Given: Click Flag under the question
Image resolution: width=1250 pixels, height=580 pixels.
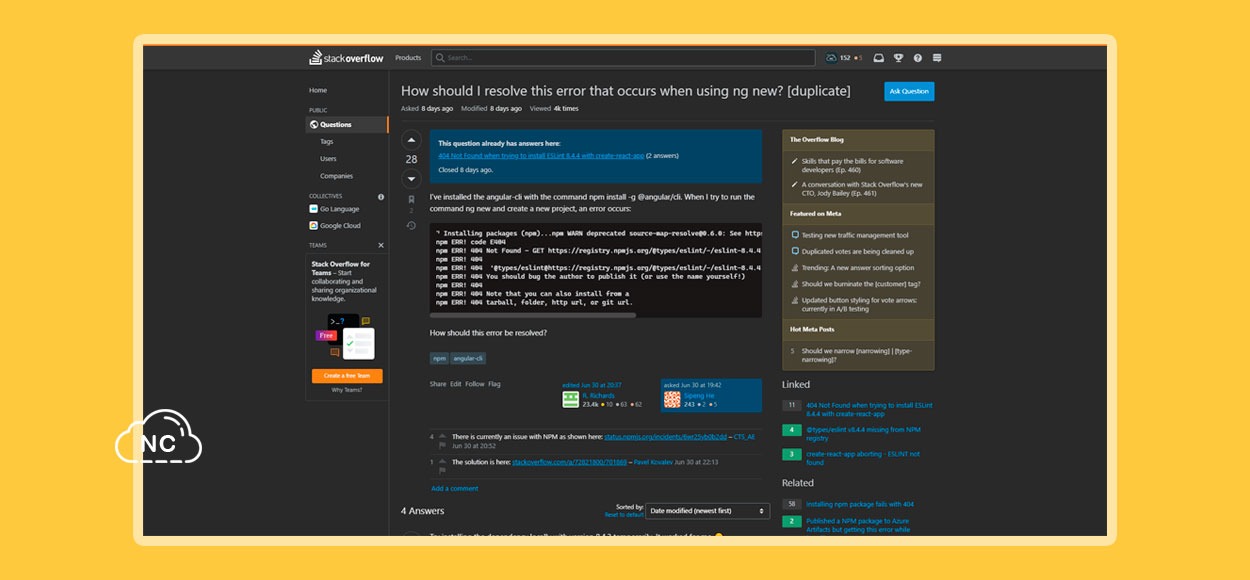Looking at the screenshot, I should click(494, 384).
